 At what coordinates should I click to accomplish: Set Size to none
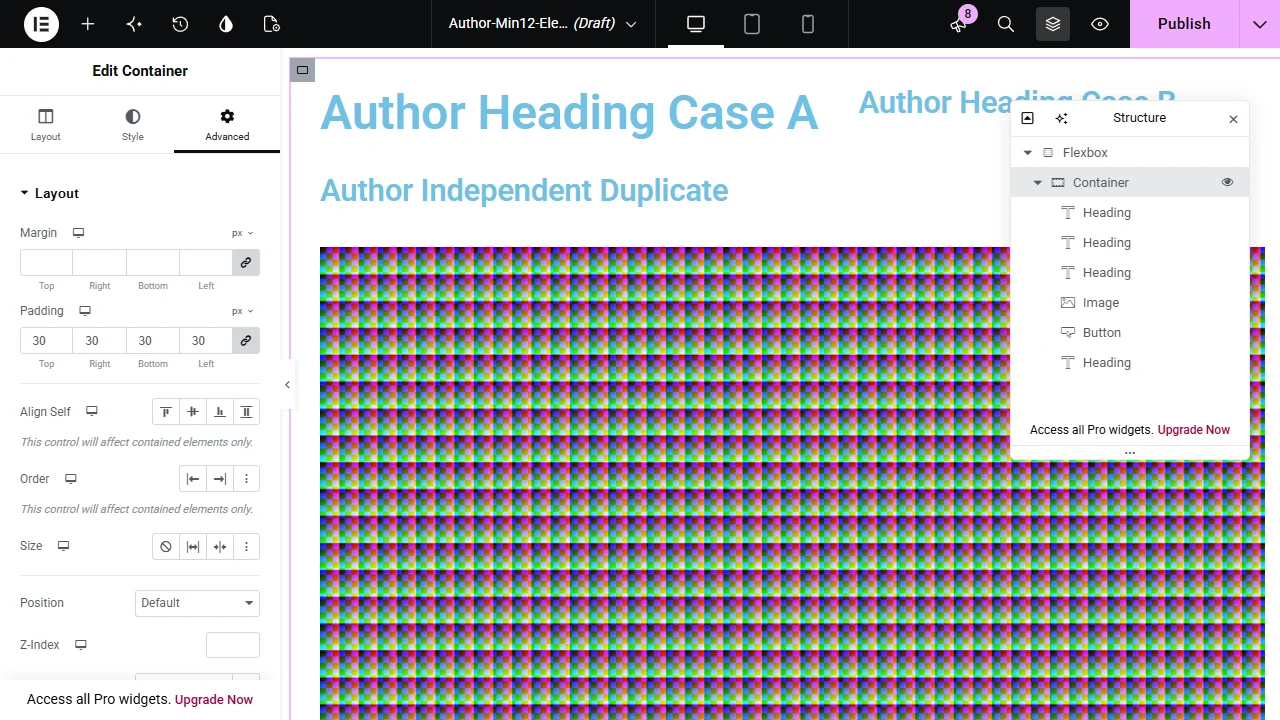click(x=166, y=546)
